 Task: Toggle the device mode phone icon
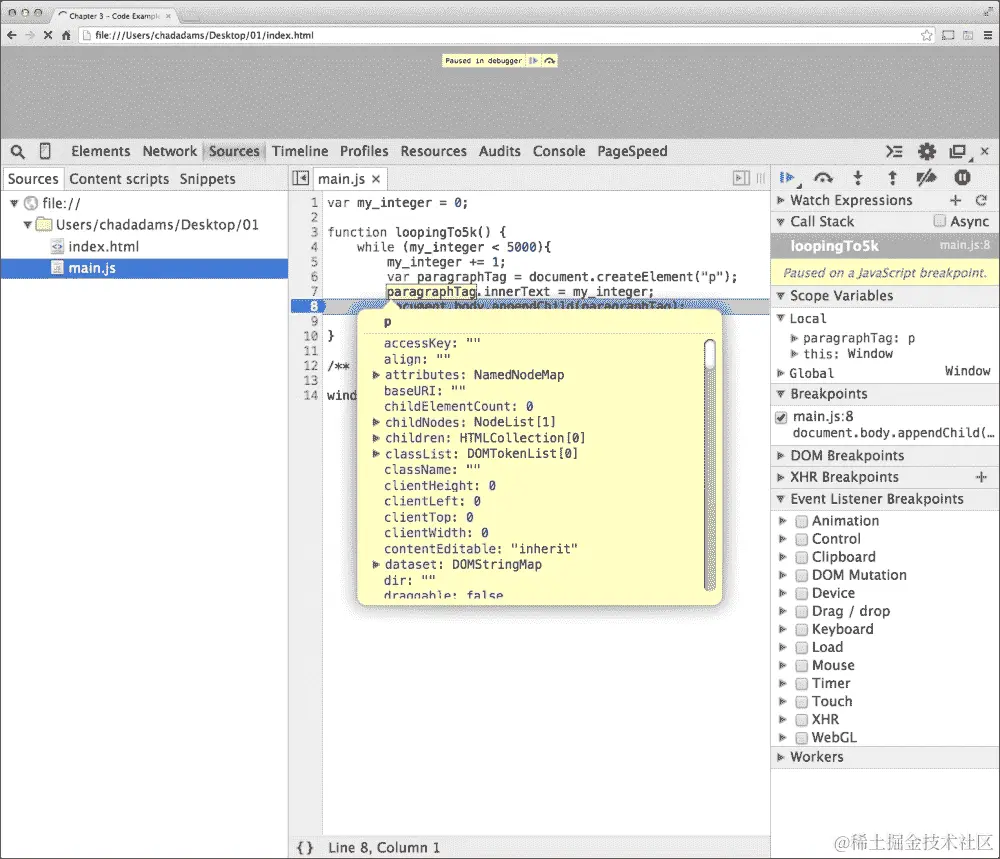[45, 151]
